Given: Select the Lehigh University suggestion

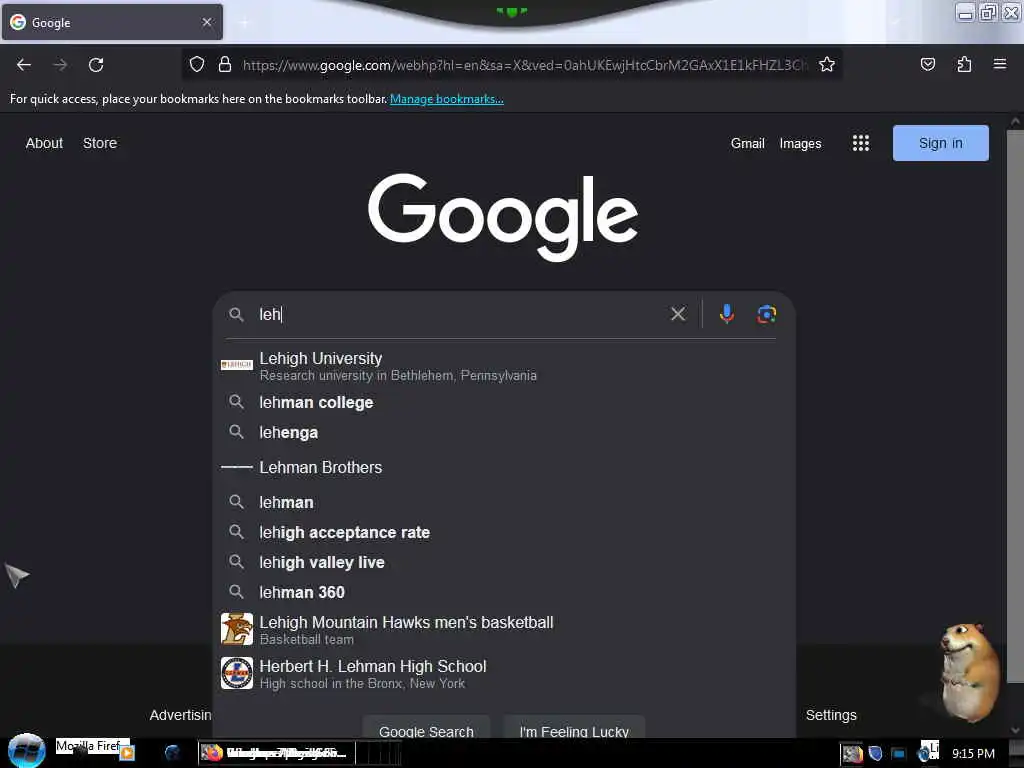Looking at the screenshot, I should 504,366.
